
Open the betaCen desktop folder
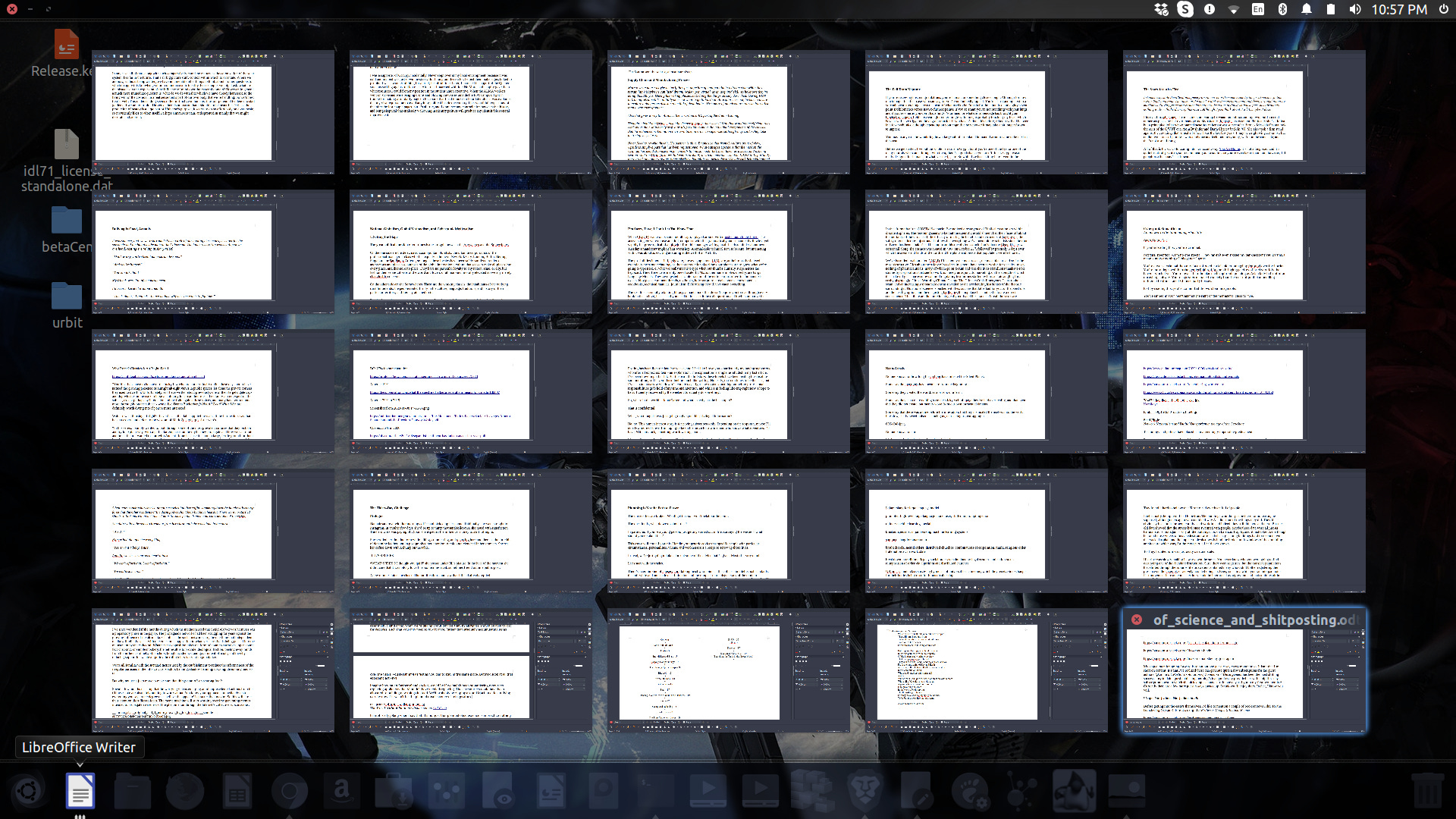click(67, 221)
